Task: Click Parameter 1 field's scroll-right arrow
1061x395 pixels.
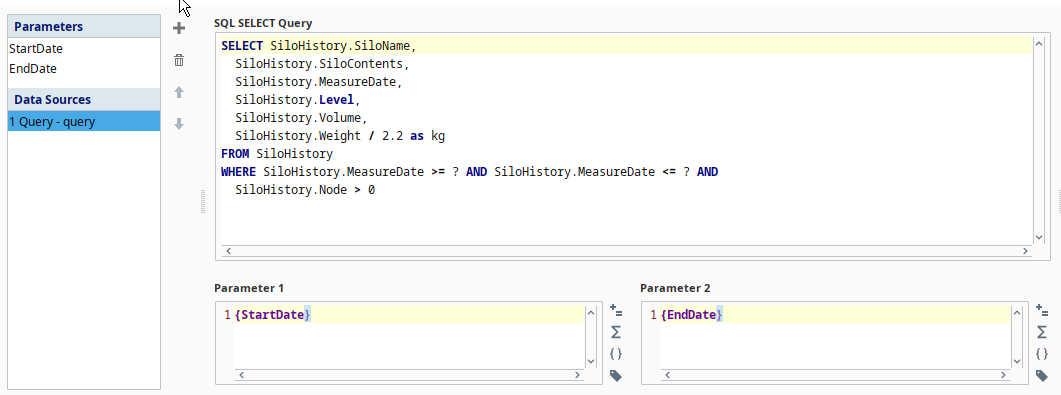Action: coord(577,375)
